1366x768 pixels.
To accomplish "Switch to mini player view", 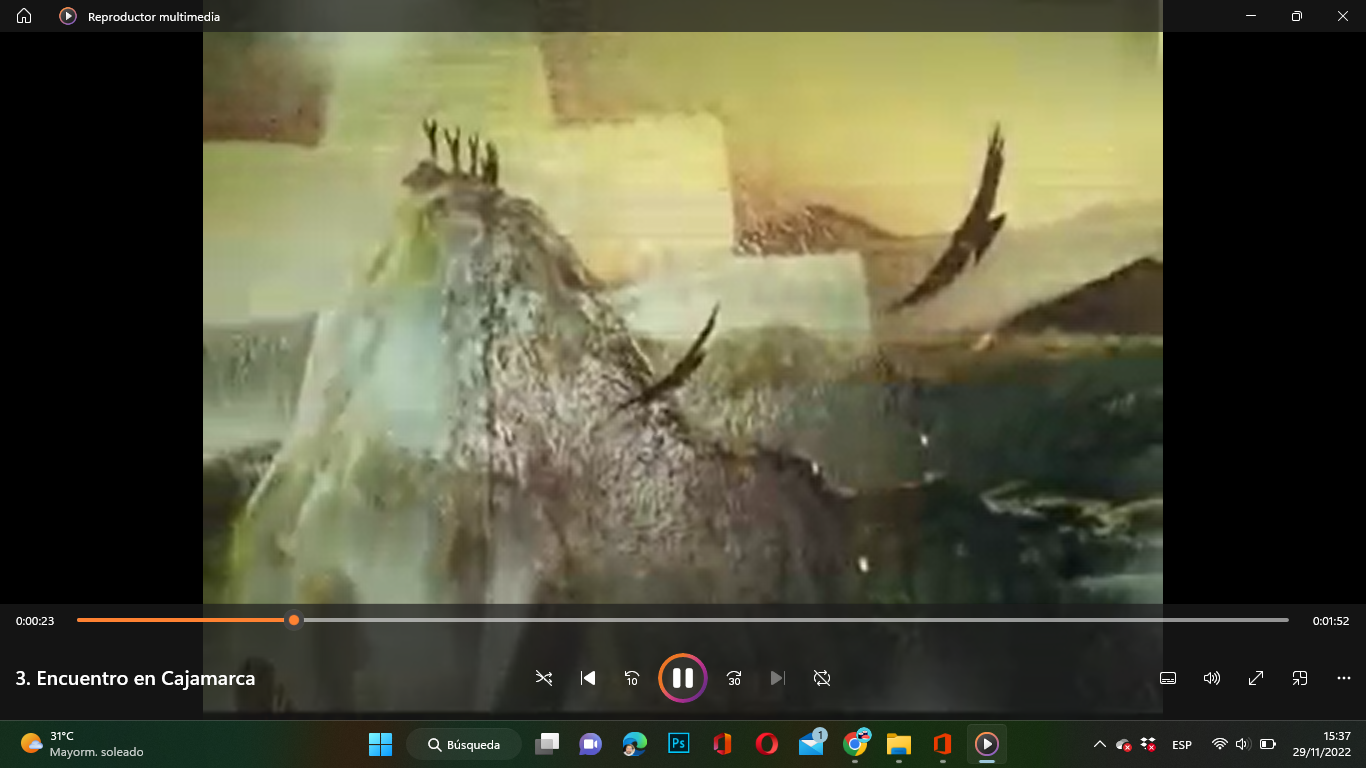I will [1300, 678].
